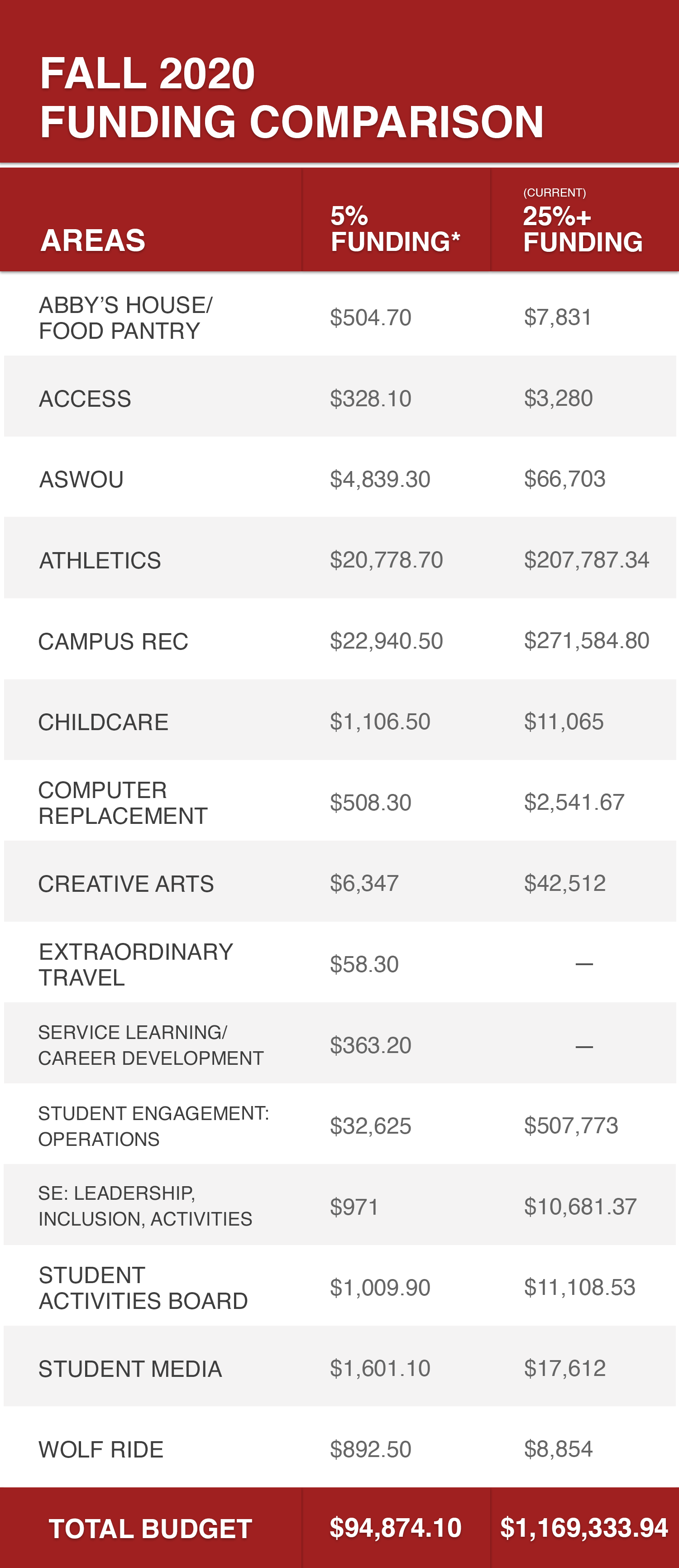Select Campus Rec $271,584.80 value
The width and height of the screenshot is (679, 1568).
[x=587, y=641]
